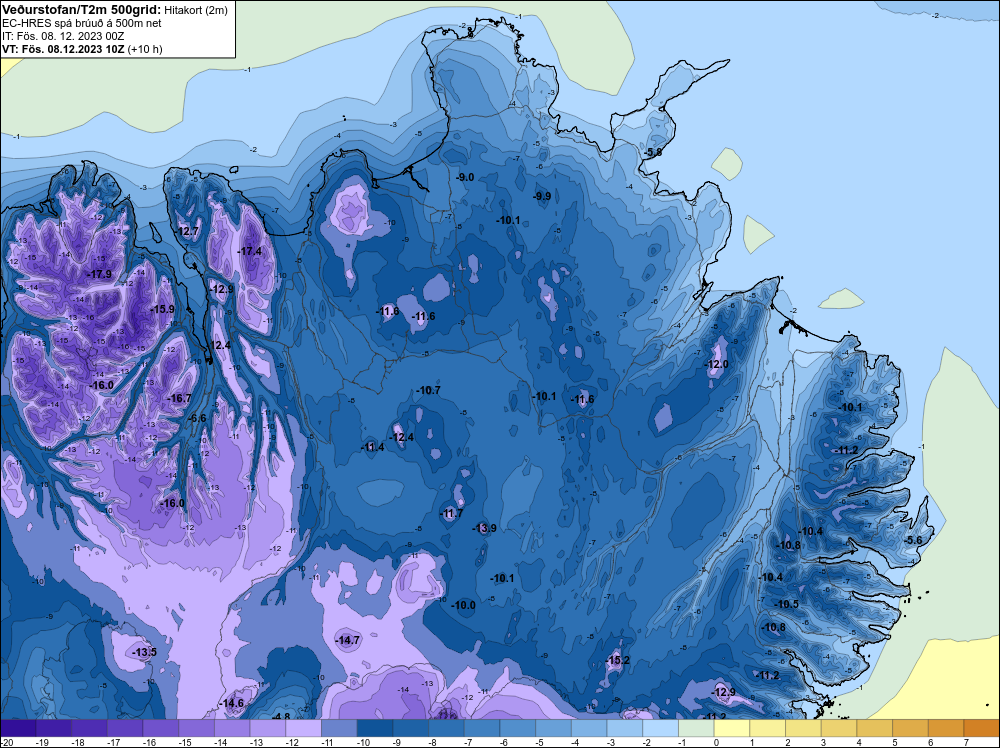Select the -14.7 temperature label
This screenshot has height=748, width=1000.
(x=348, y=640)
